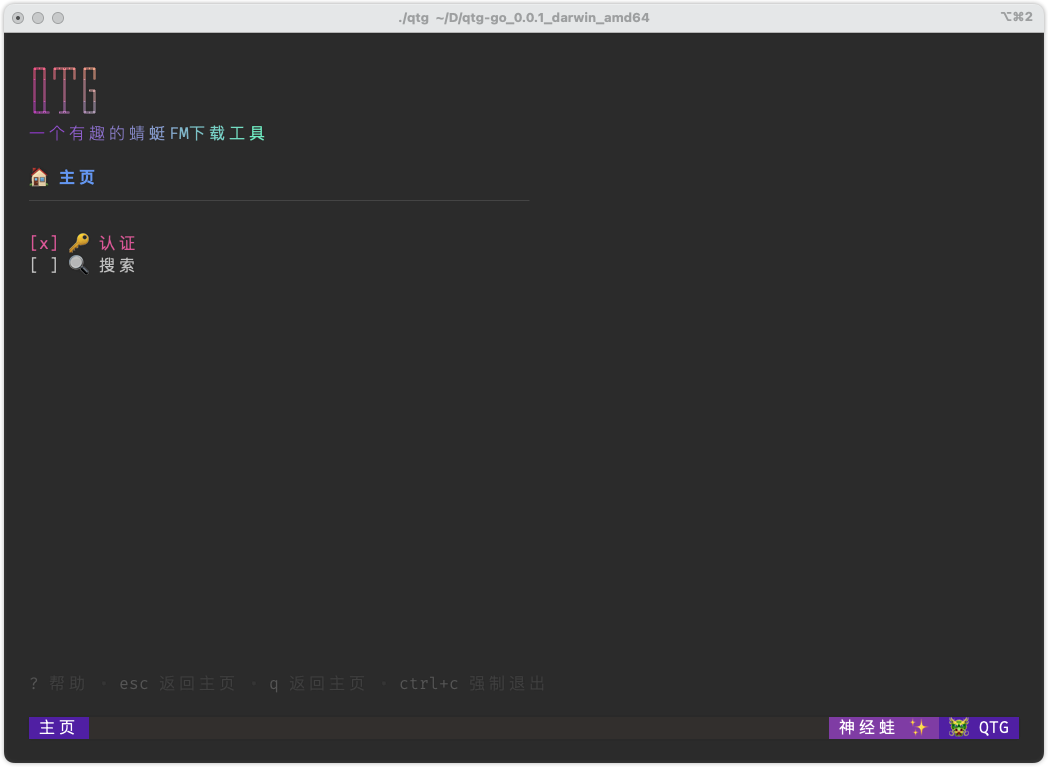The width and height of the screenshot is (1048, 767).
Task: Click the magnifier icon for 搜索
Action: pos(79,265)
